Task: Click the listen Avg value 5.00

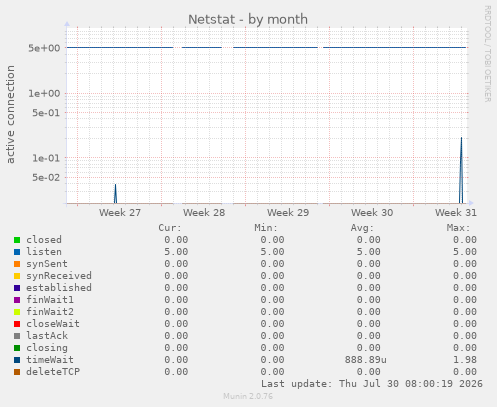Action: pos(369,252)
